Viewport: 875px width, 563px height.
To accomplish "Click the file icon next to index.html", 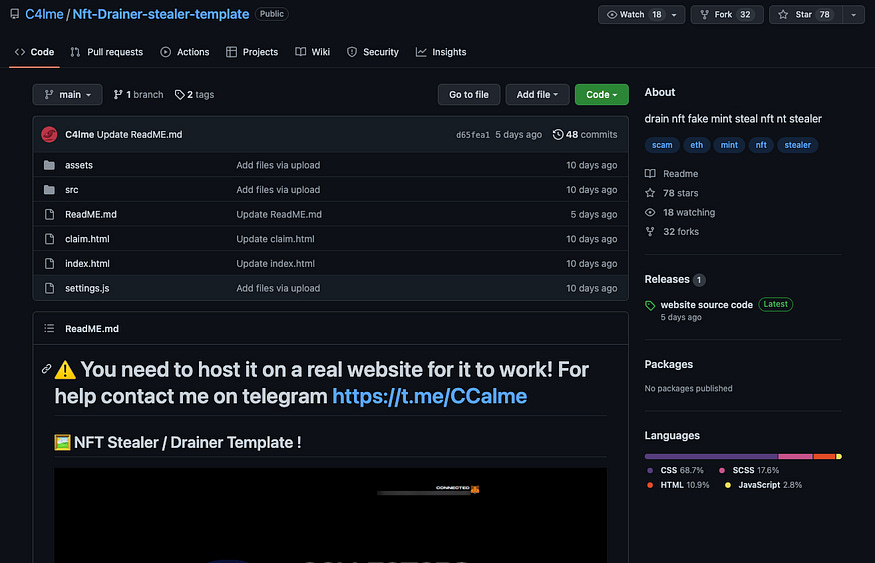I will (x=49, y=263).
